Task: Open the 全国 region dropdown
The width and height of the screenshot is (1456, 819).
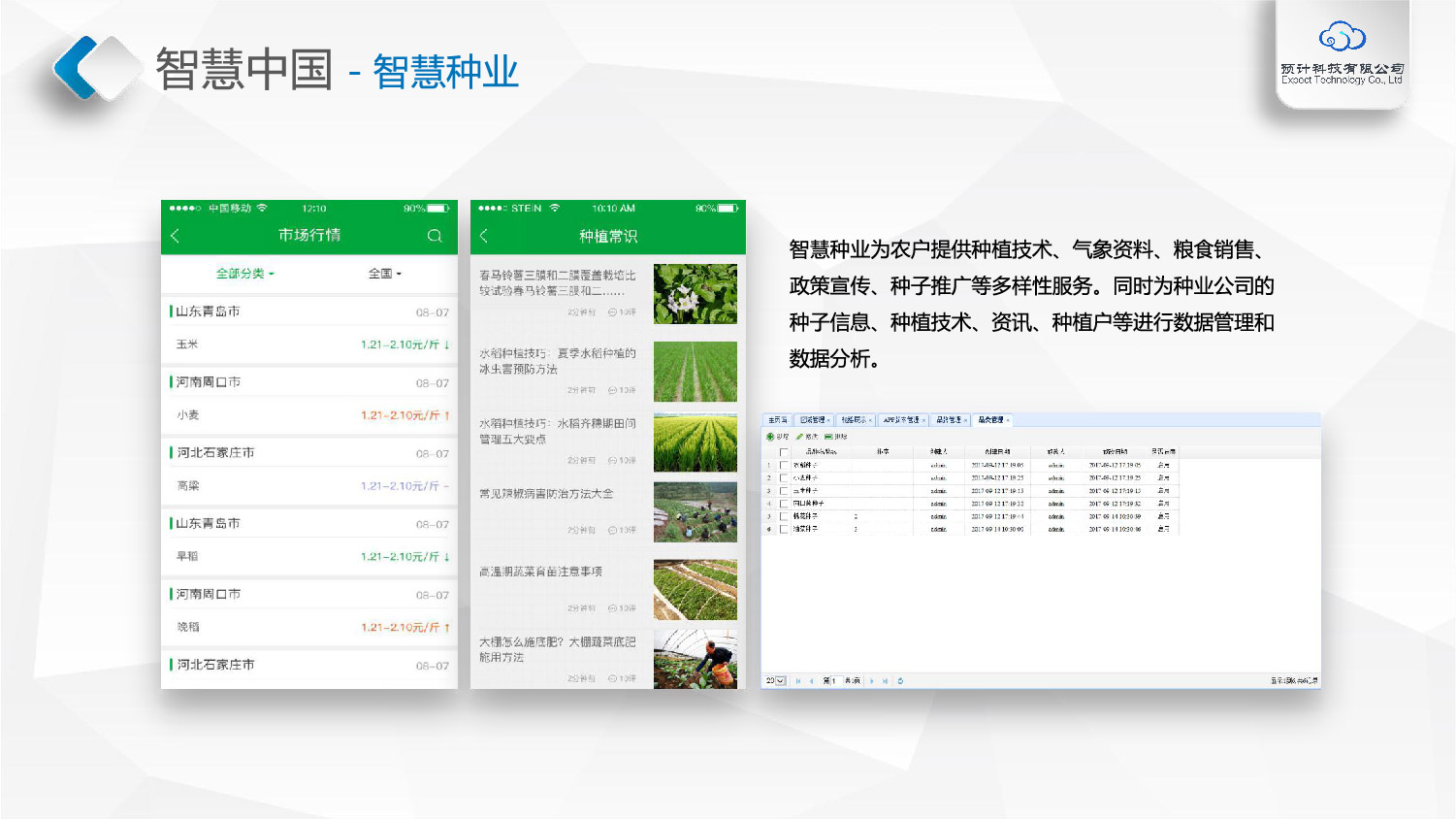Action: (384, 274)
